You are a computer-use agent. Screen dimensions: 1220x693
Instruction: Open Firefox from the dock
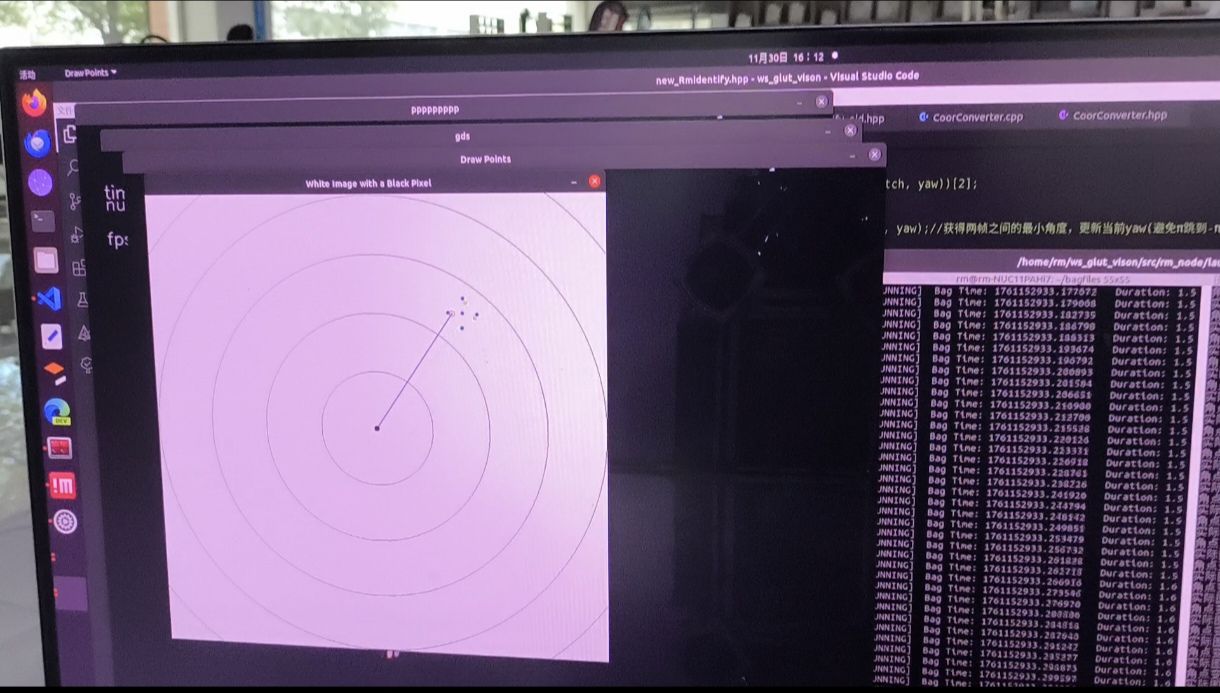tap(35, 102)
